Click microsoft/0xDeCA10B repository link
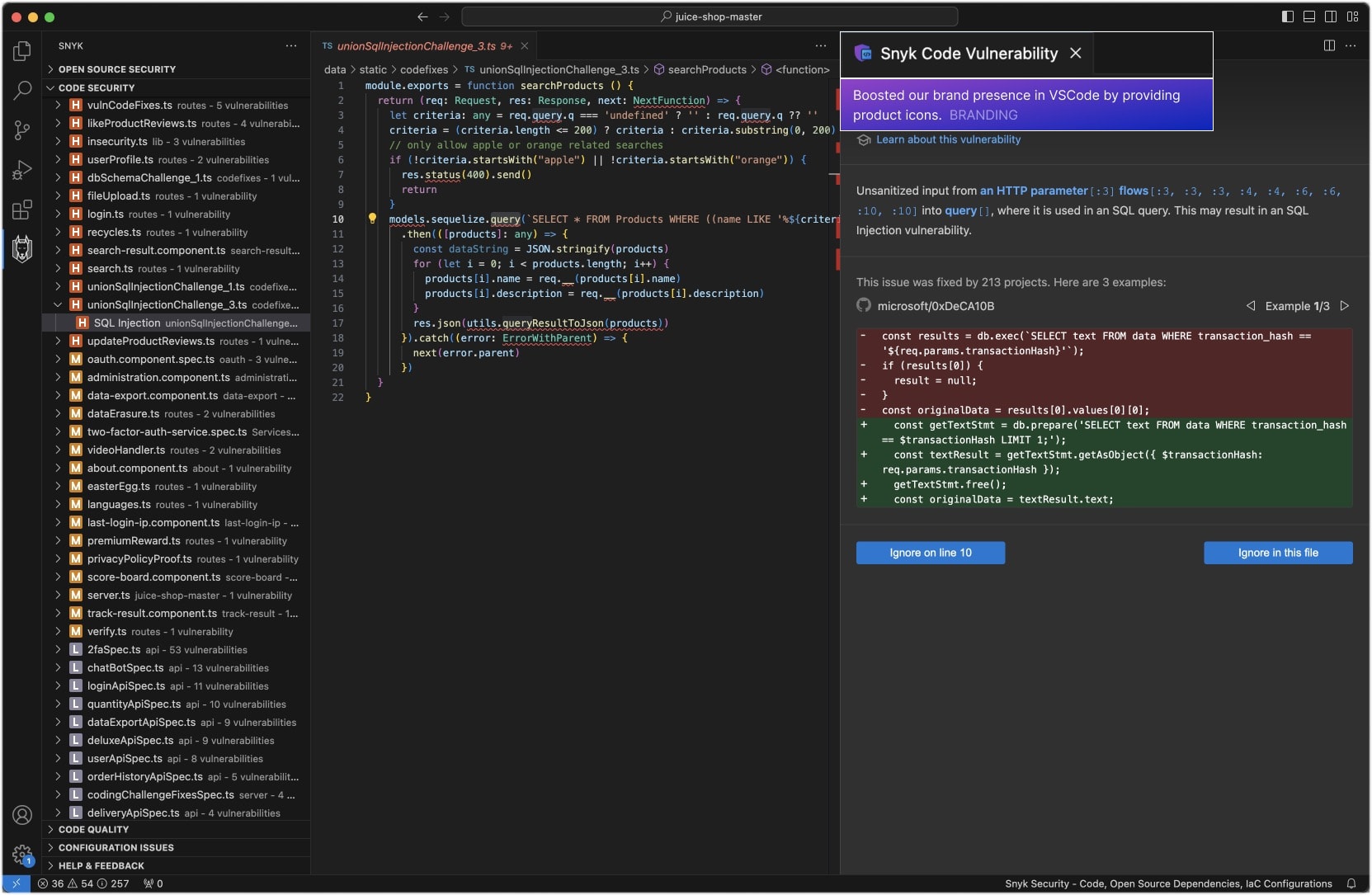 (x=936, y=306)
